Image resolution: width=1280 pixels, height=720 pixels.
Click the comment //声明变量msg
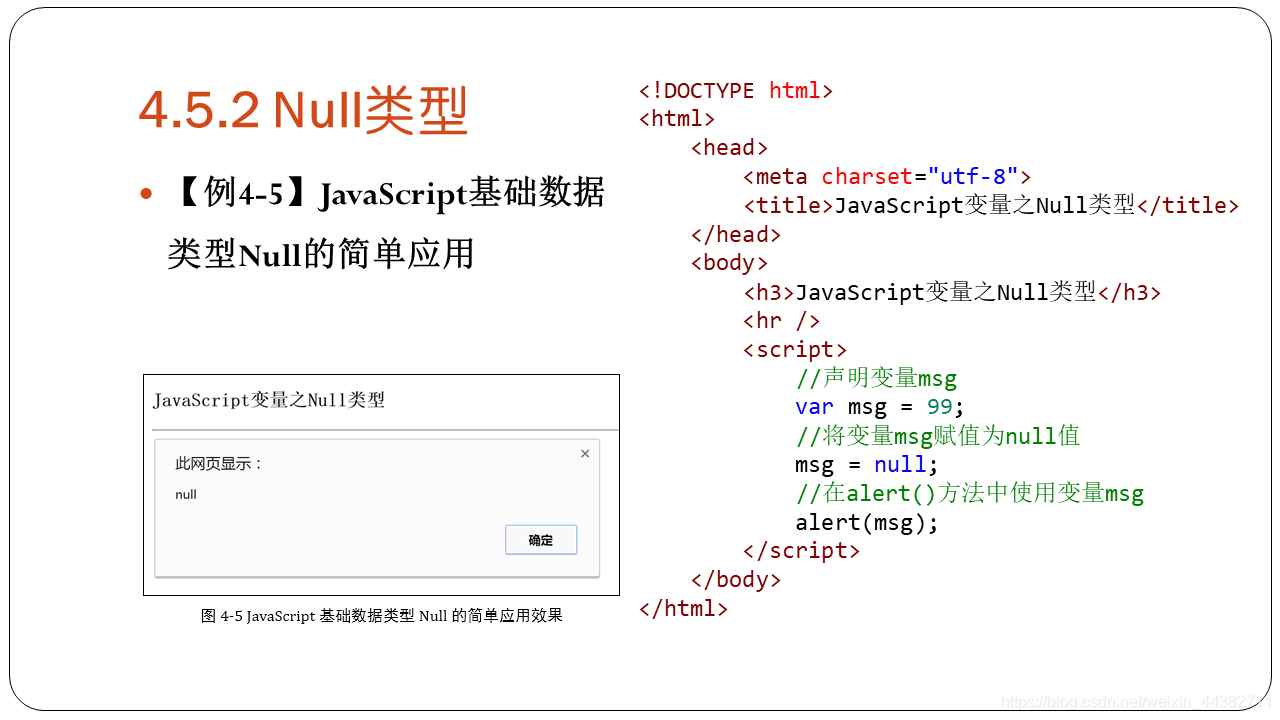click(x=876, y=379)
